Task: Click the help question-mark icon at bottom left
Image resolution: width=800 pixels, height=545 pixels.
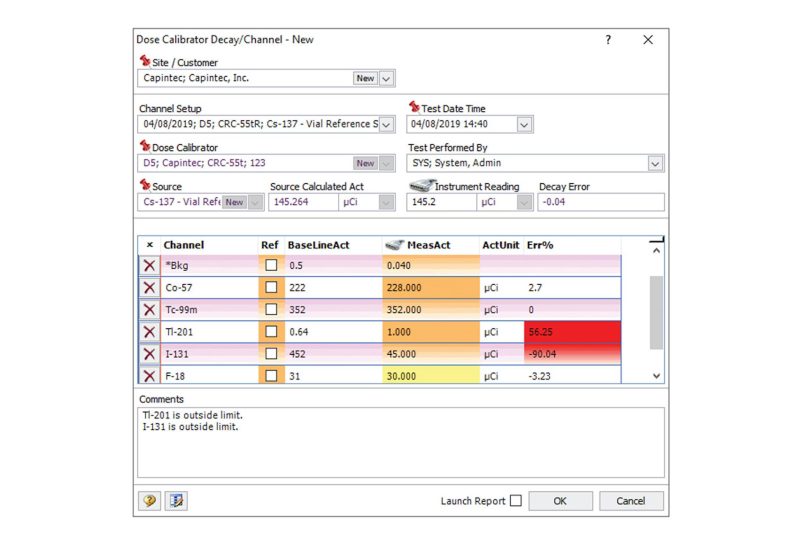Action: click(149, 501)
